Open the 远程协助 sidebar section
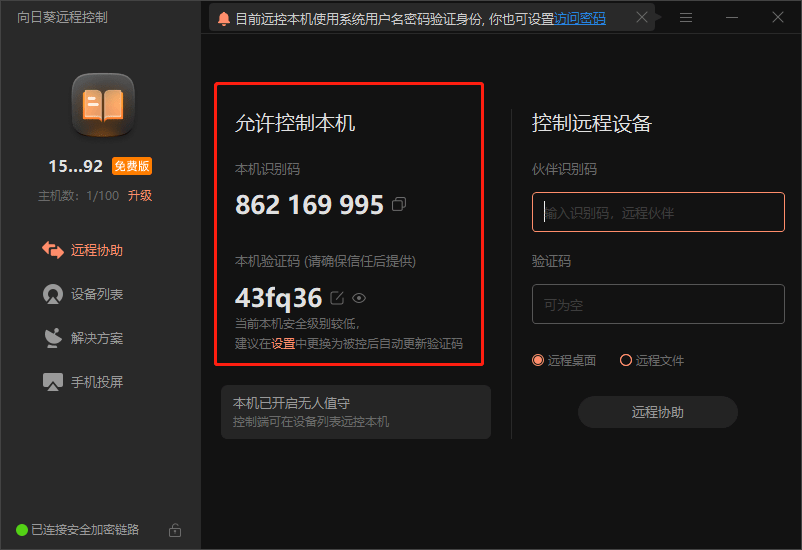Screen dimensions: 802x550 pos(96,250)
